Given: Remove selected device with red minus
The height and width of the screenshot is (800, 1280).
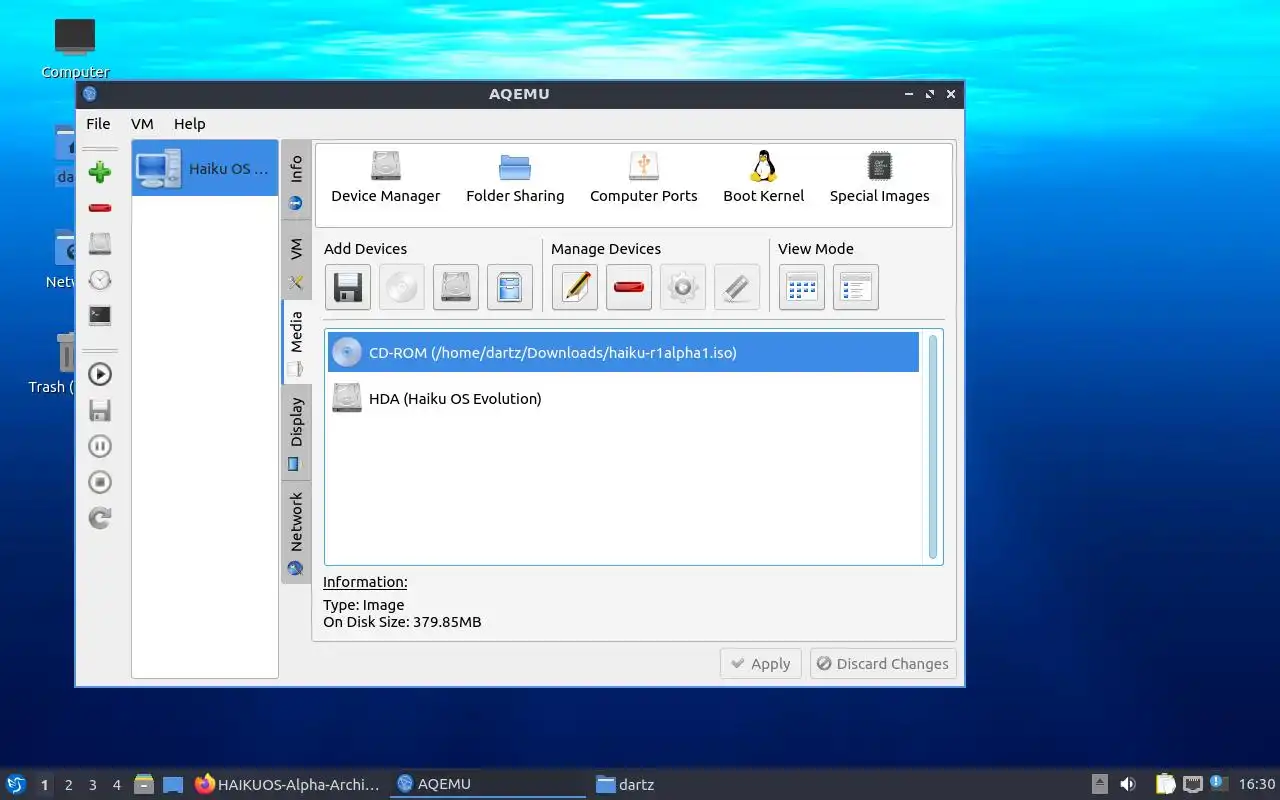Looking at the screenshot, I should click(629, 288).
